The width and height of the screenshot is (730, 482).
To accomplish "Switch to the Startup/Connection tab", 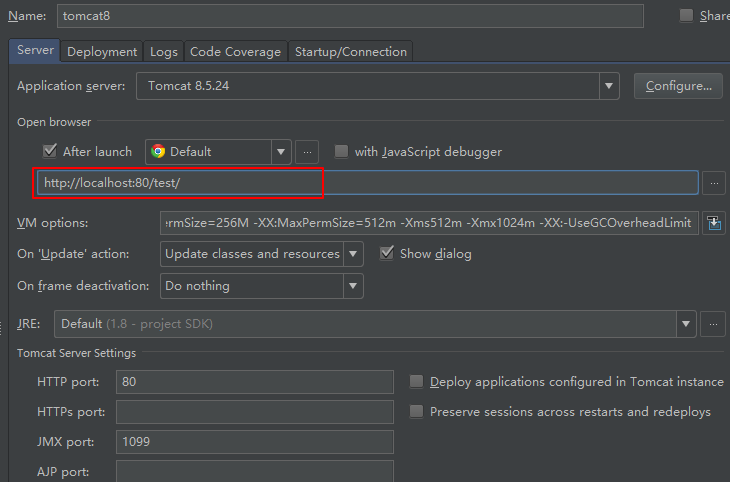I will (351, 52).
